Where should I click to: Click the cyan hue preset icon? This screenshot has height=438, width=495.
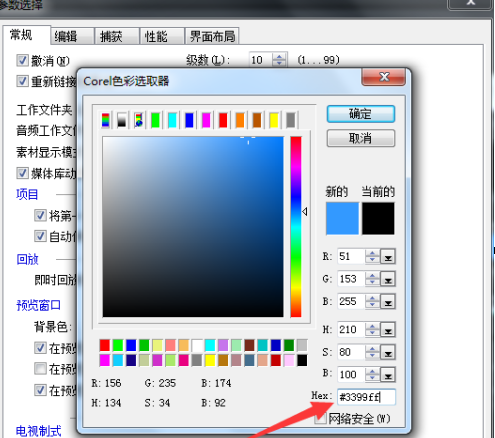(x=172, y=120)
